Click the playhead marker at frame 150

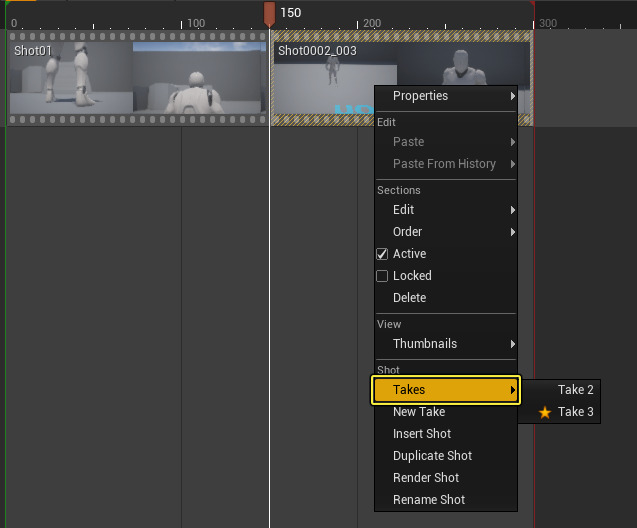click(269, 14)
